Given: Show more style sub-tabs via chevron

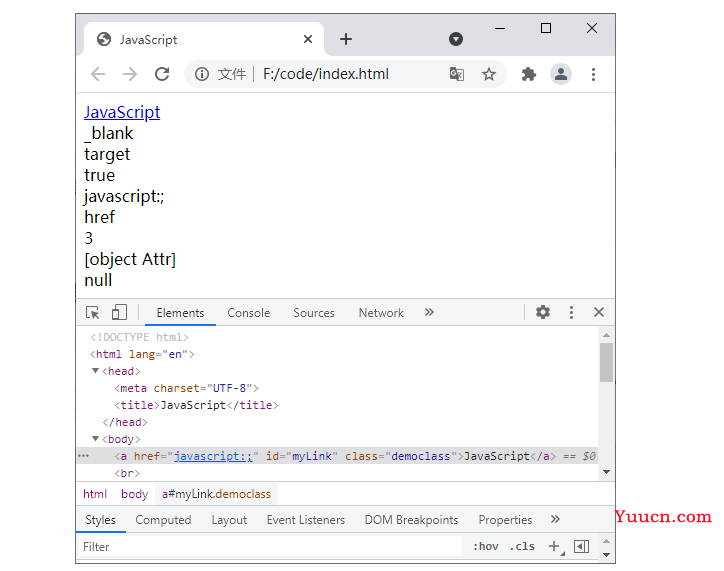Looking at the screenshot, I should point(555,519).
